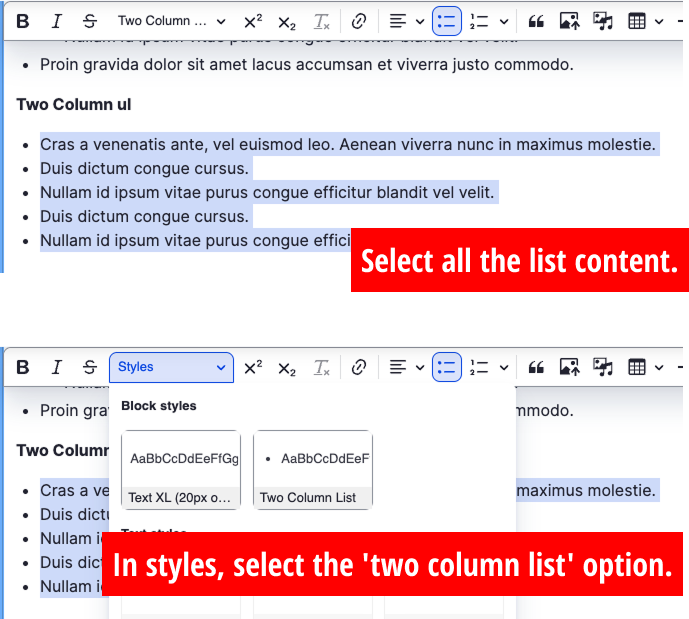Image resolution: width=689 pixels, height=619 pixels.
Task: Close the open Styles dropdown
Action: tap(171, 367)
